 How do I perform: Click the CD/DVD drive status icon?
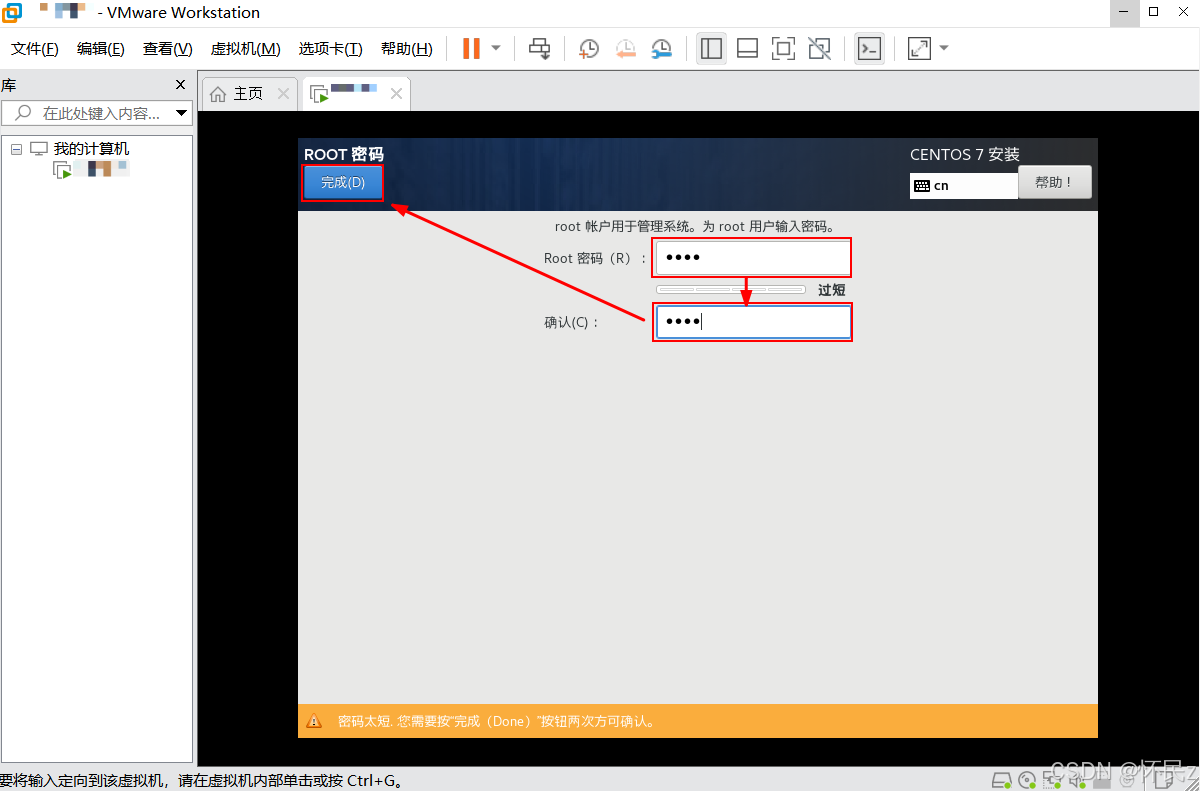(1026, 780)
